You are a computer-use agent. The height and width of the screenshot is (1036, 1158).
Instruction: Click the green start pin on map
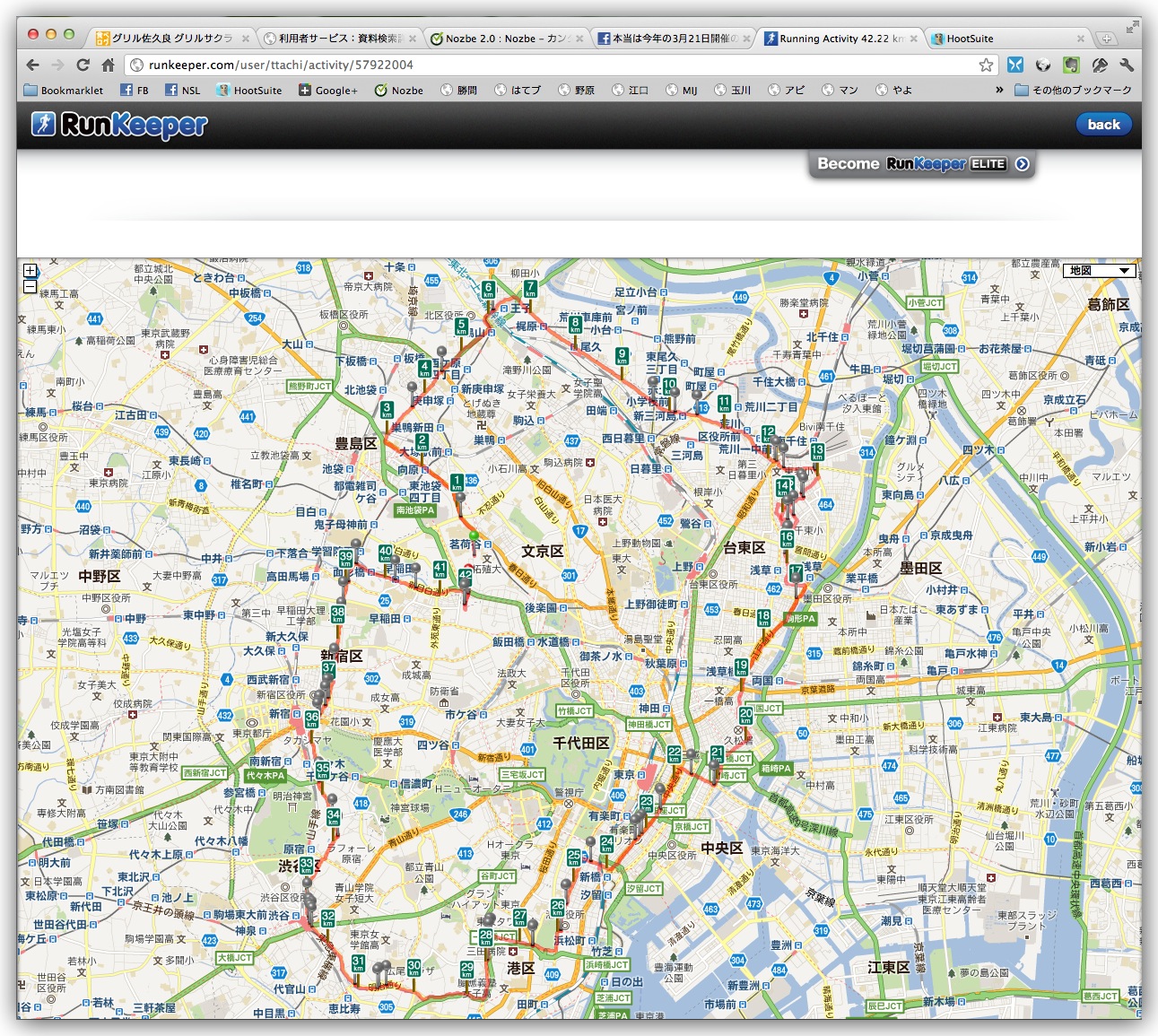(x=475, y=537)
